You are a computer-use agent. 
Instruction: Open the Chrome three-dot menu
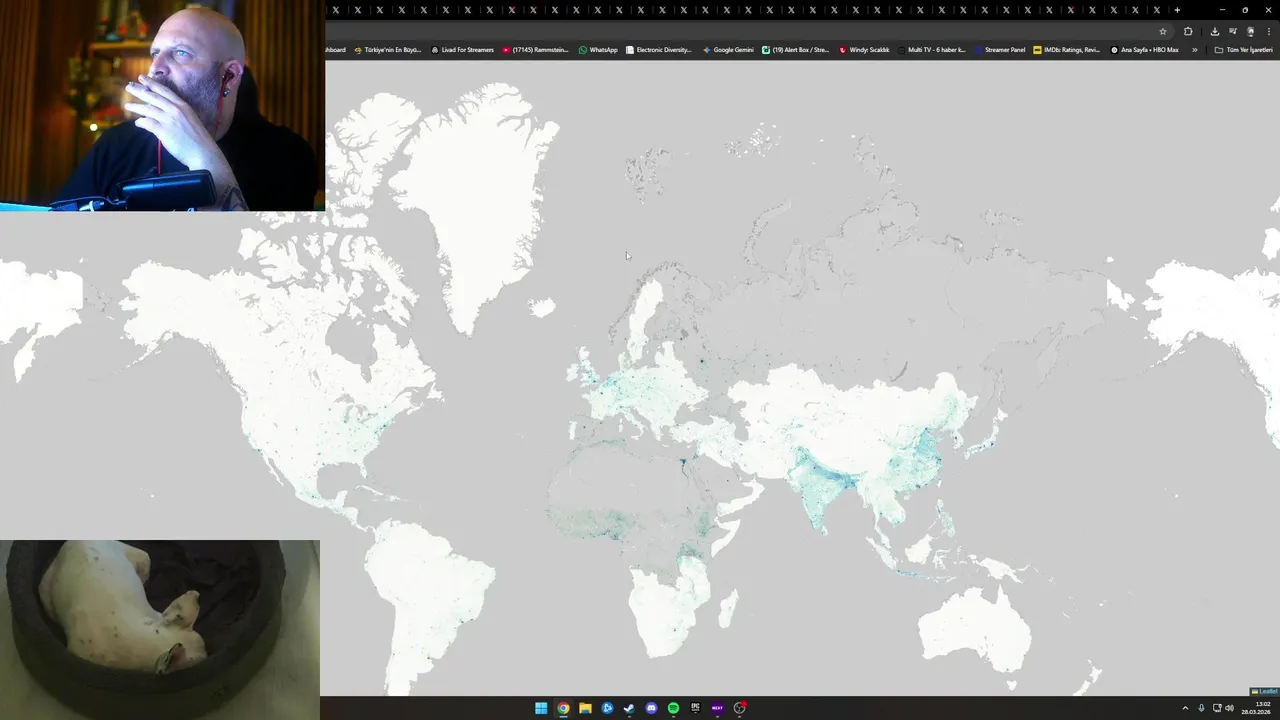click(1269, 32)
